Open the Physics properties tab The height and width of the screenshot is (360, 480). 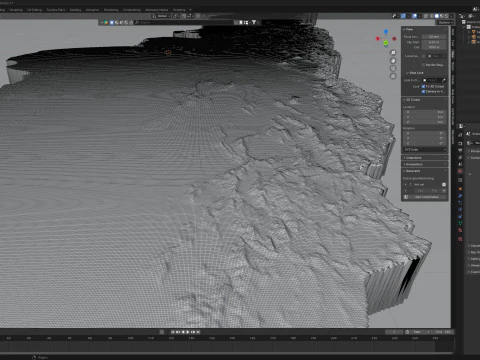tap(460, 210)
